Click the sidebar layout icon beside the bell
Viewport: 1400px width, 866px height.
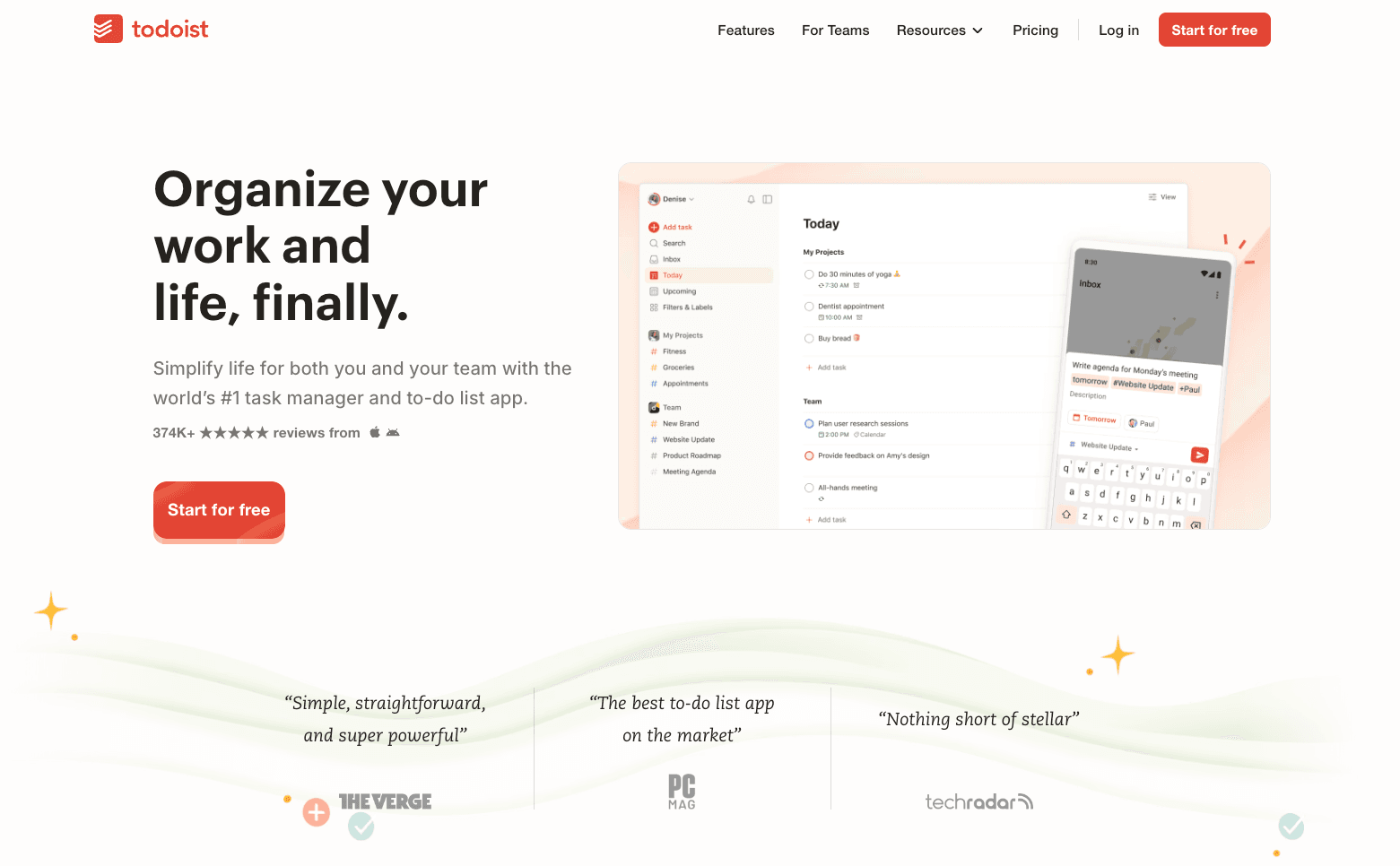point(768,199)
